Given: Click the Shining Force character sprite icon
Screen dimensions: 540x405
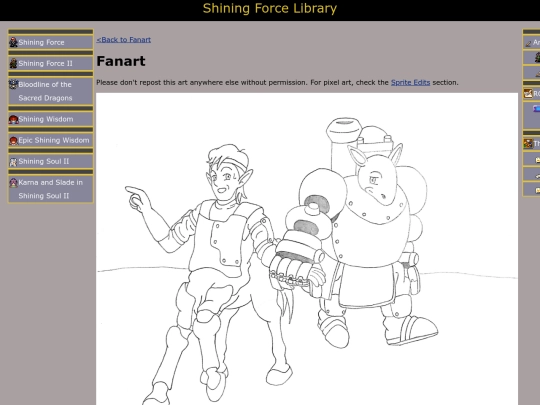Looking at the screenshot, I should coord(13,42).
